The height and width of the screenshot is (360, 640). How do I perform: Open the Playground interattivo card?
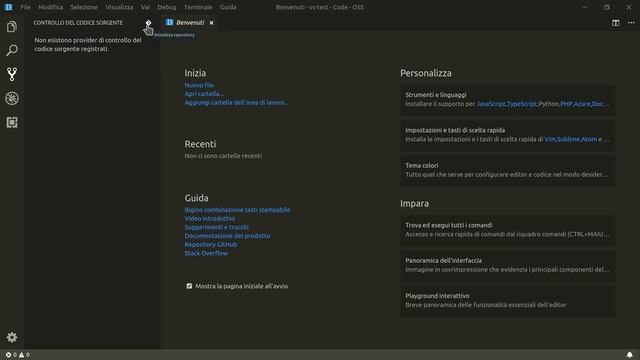pyautogui.click(x=507, y=300)
